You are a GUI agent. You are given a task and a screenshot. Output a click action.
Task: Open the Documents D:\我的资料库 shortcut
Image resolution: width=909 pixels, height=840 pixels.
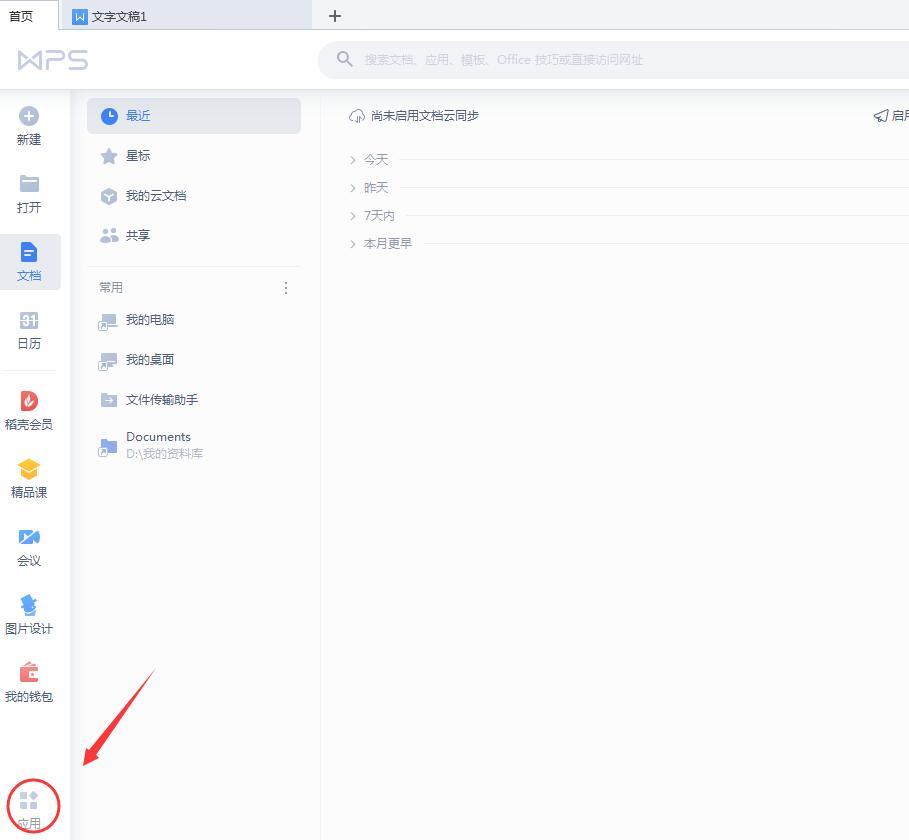[194, 445]
